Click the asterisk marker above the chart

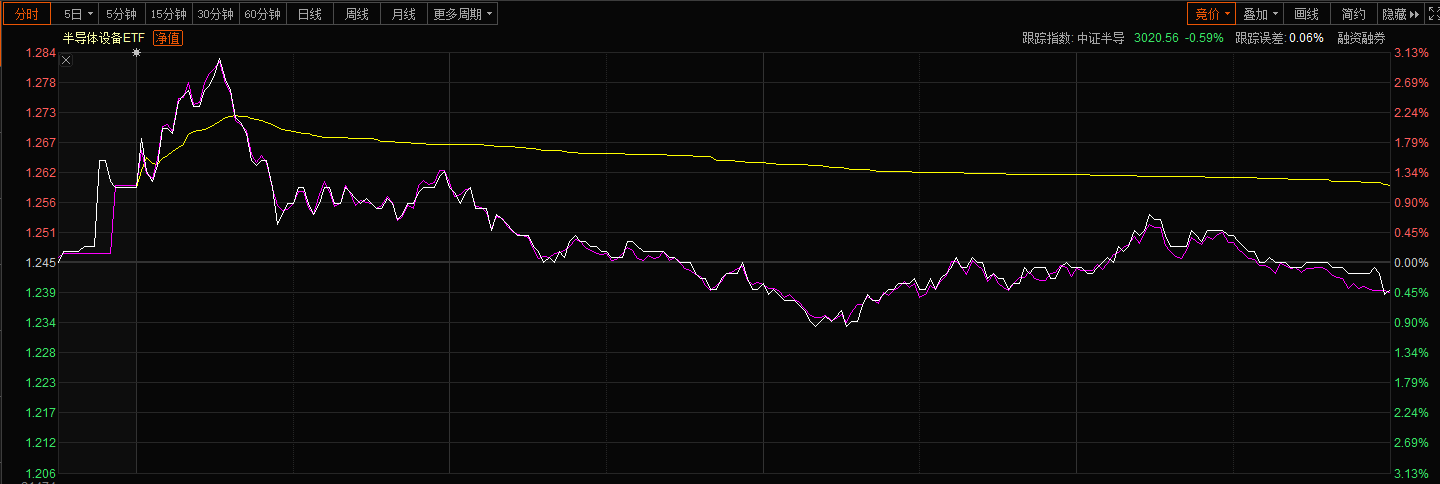(137, 52)
